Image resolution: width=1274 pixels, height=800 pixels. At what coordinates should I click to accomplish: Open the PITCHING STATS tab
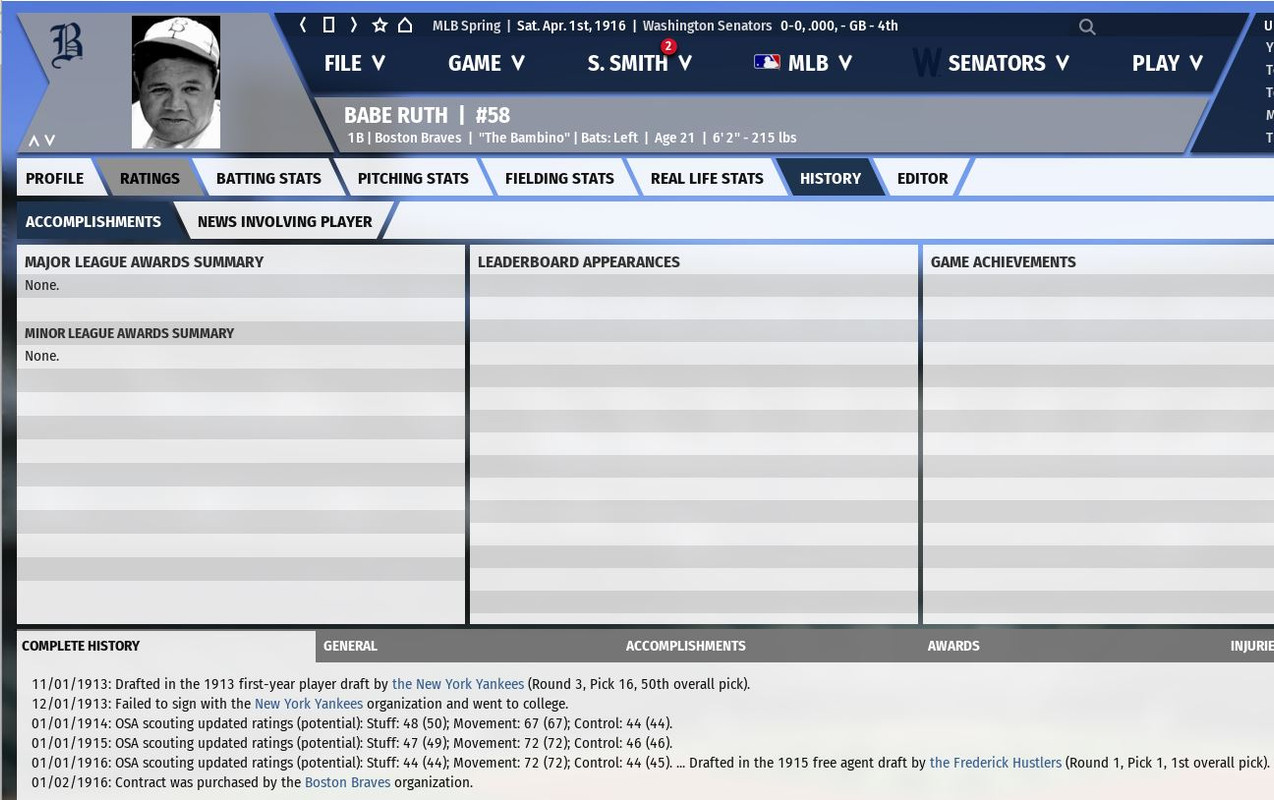413,178
